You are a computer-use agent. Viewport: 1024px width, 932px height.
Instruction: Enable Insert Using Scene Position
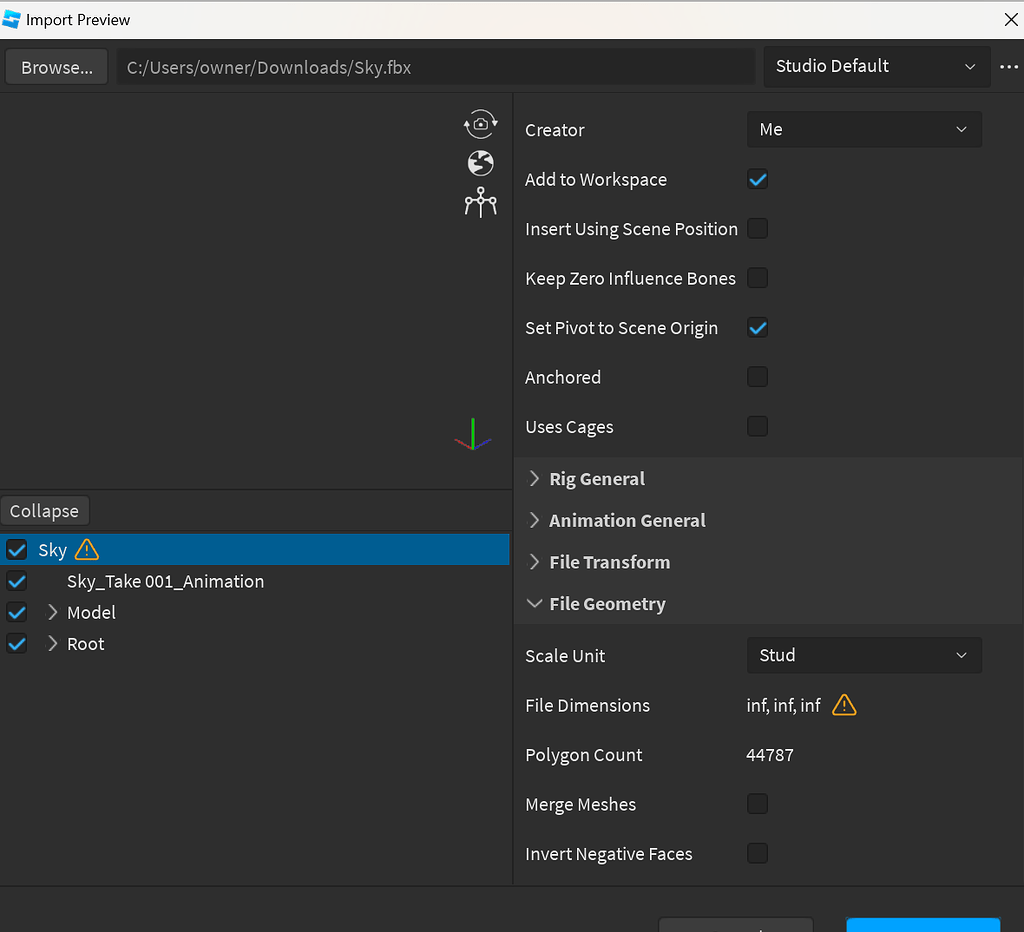click(757, 228)
